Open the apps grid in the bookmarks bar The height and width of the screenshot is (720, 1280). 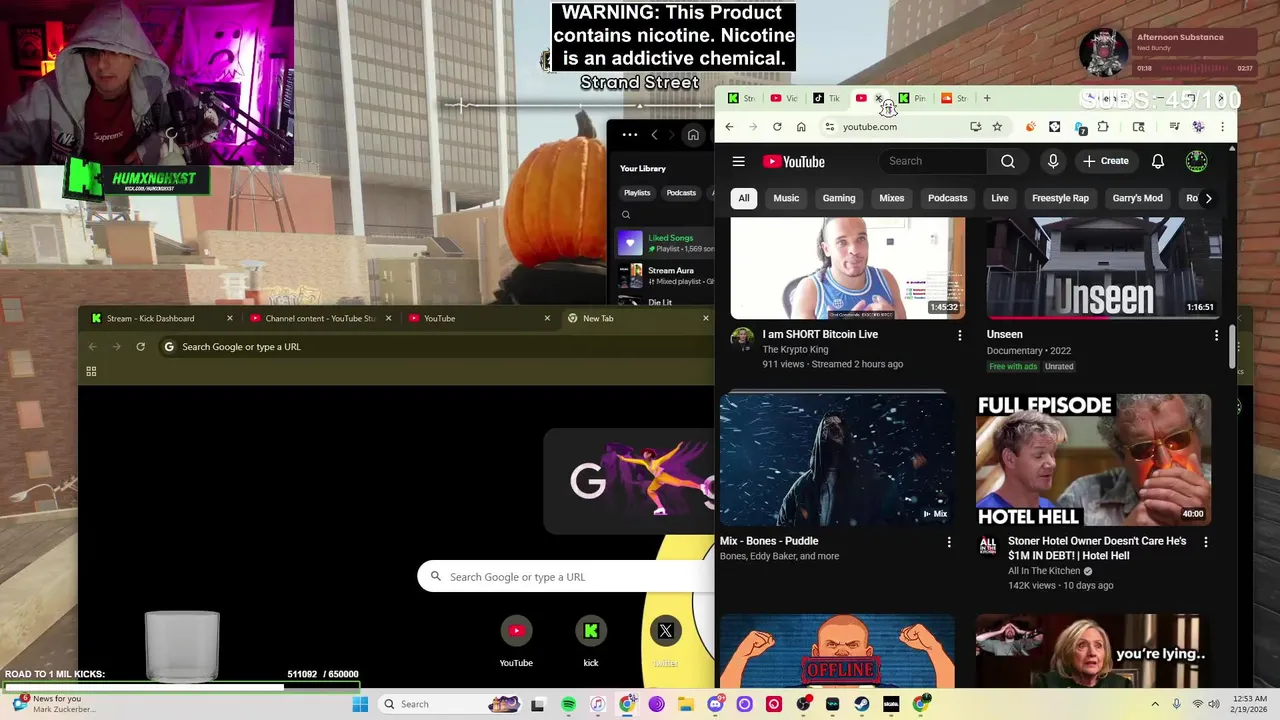[91, 371]
